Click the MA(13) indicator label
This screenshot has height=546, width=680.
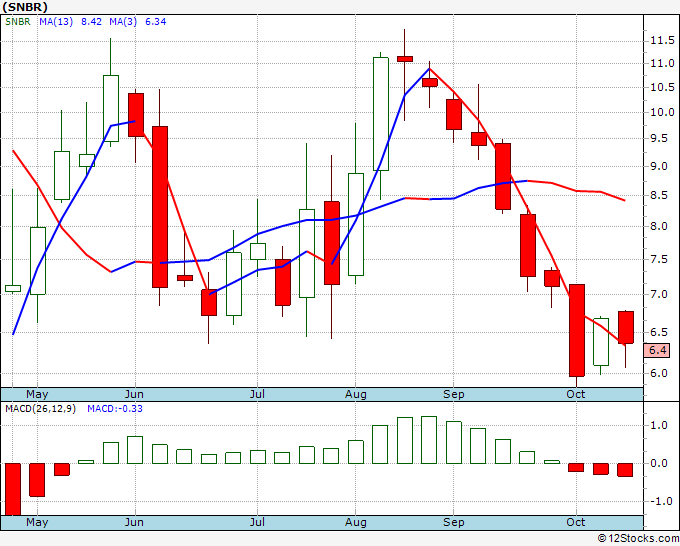click(x=56, y=22)
